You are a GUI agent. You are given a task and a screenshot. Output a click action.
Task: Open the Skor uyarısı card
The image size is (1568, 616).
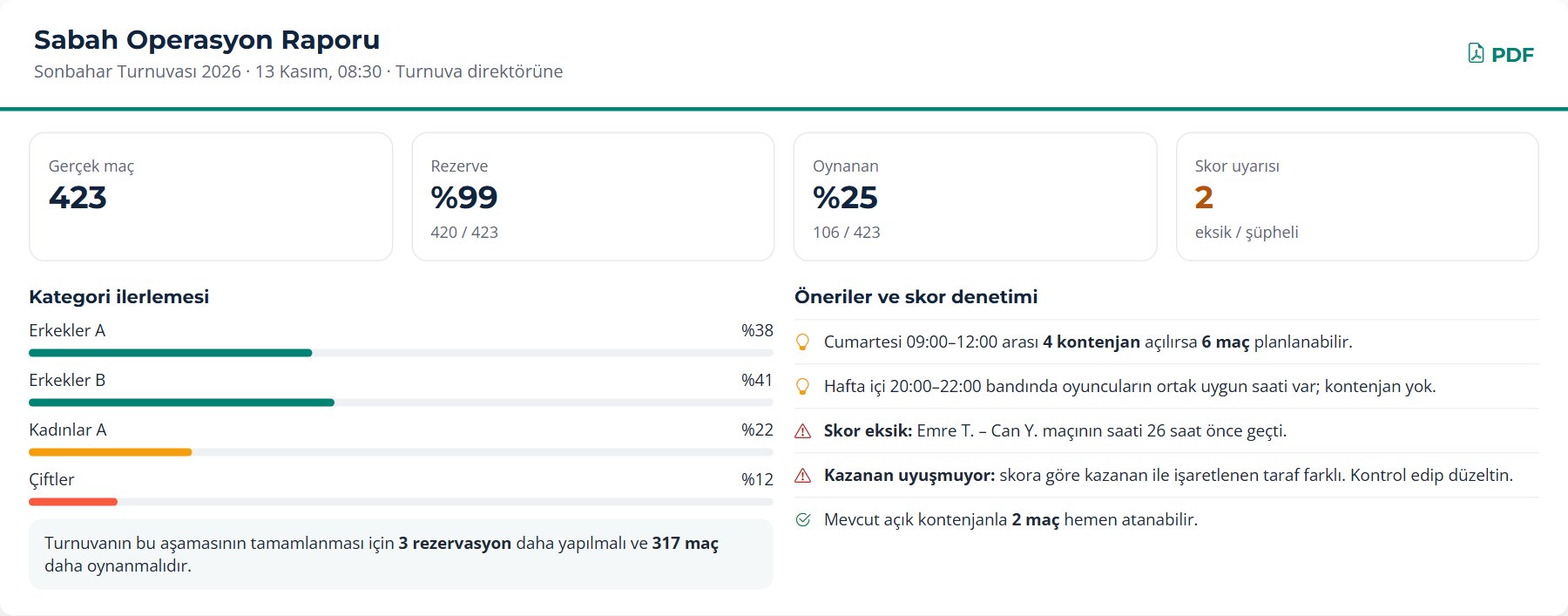pyautogui.click(x=1357, y=197)
